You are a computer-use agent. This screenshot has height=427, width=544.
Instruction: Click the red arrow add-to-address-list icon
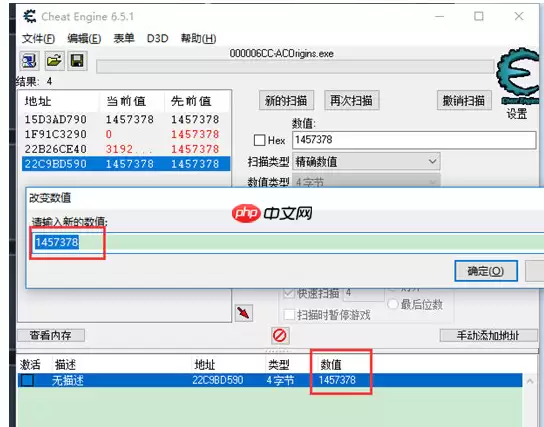244,313
